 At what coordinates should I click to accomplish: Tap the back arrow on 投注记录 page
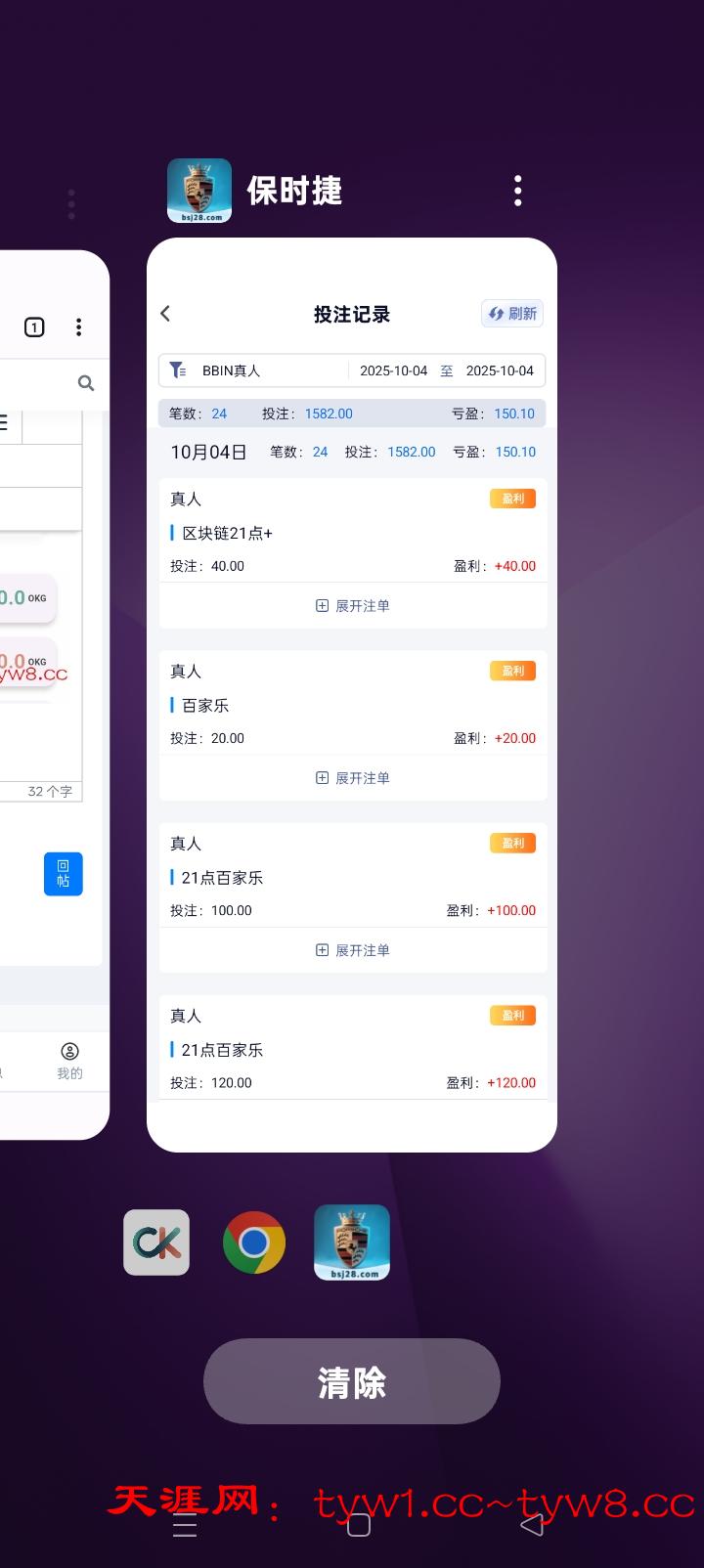(165, 314)
